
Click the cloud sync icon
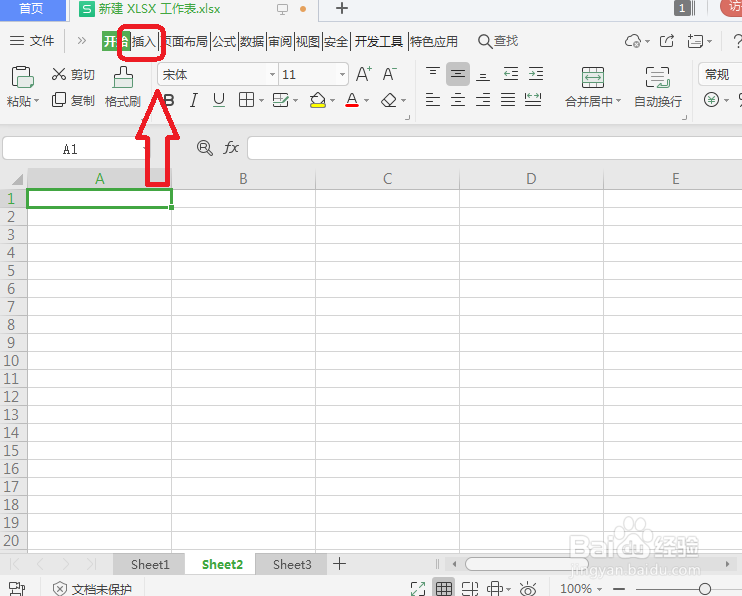[x=633, y=41]
